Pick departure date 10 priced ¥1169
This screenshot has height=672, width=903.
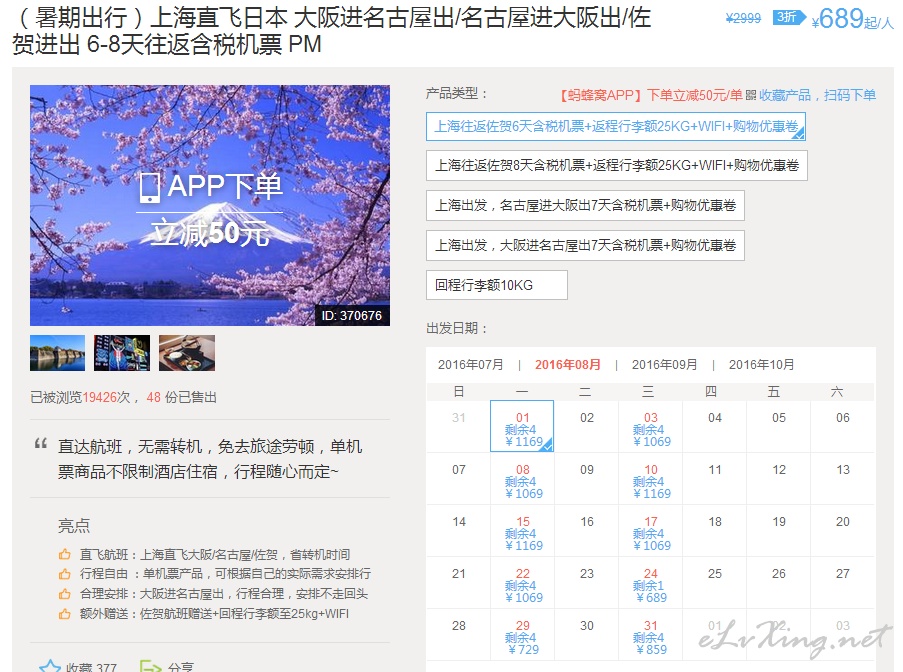pyautogui.click(x=650, y=479)
